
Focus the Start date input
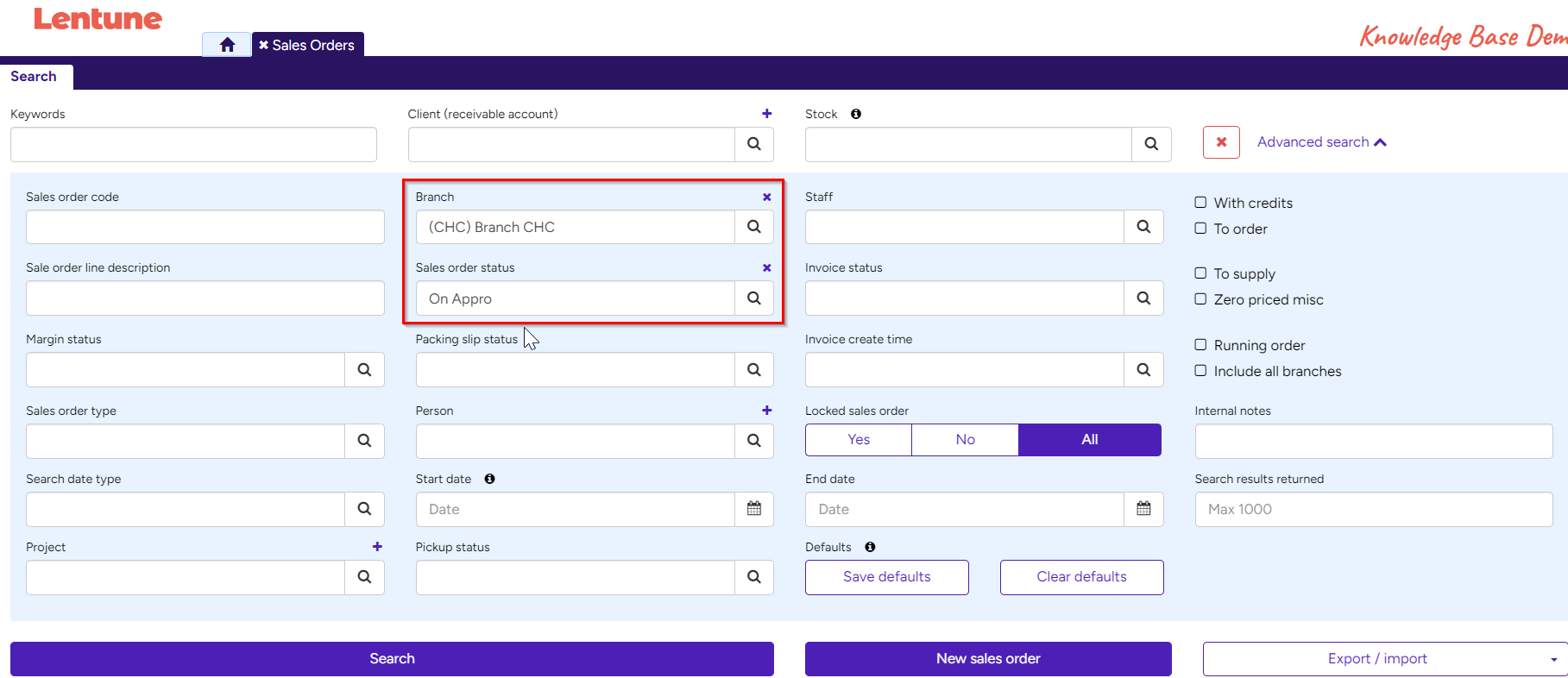point(575,509)
